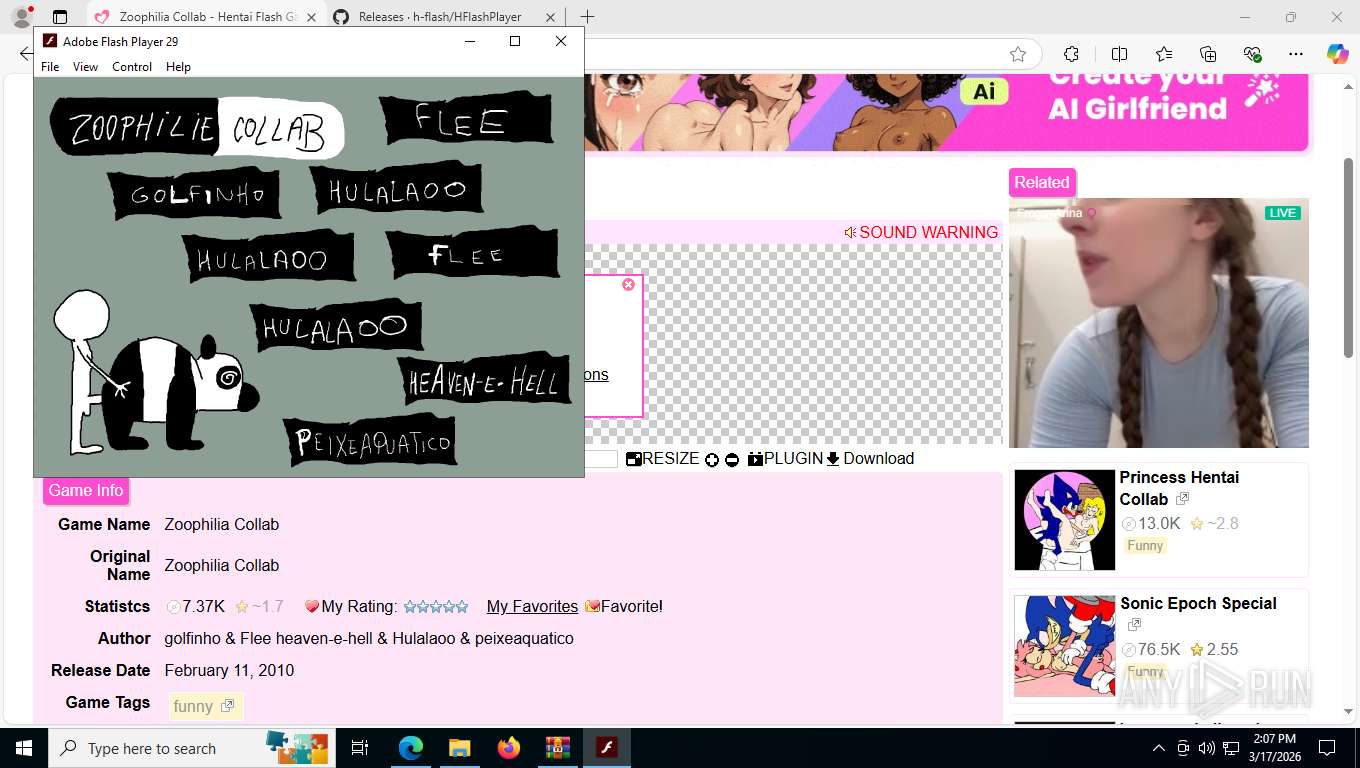Screen dimensions: 1360x768
Task: Open Edge Settings and more menu
Action: click(1296, 54)
